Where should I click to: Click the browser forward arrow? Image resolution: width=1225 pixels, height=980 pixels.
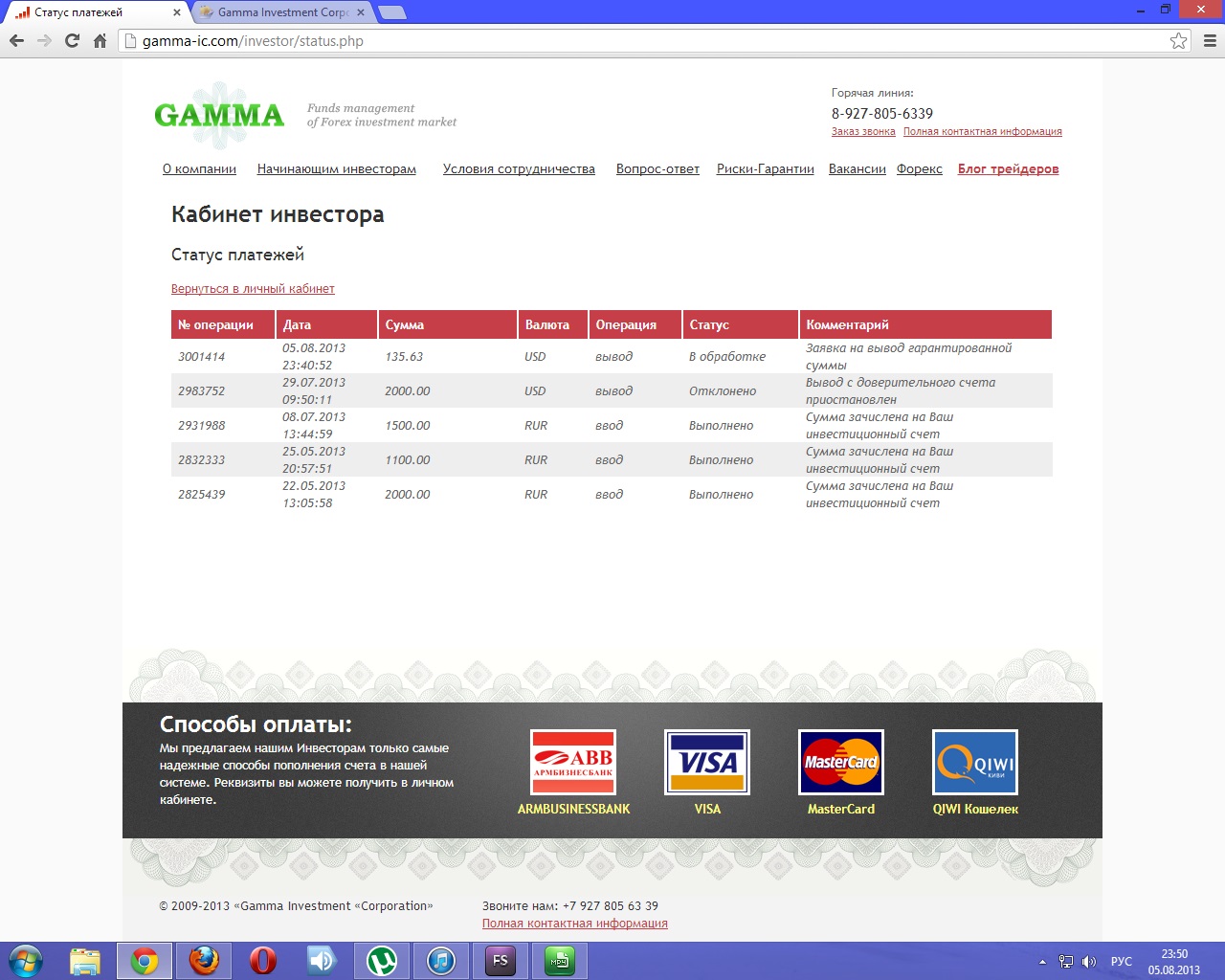(44, 41)
